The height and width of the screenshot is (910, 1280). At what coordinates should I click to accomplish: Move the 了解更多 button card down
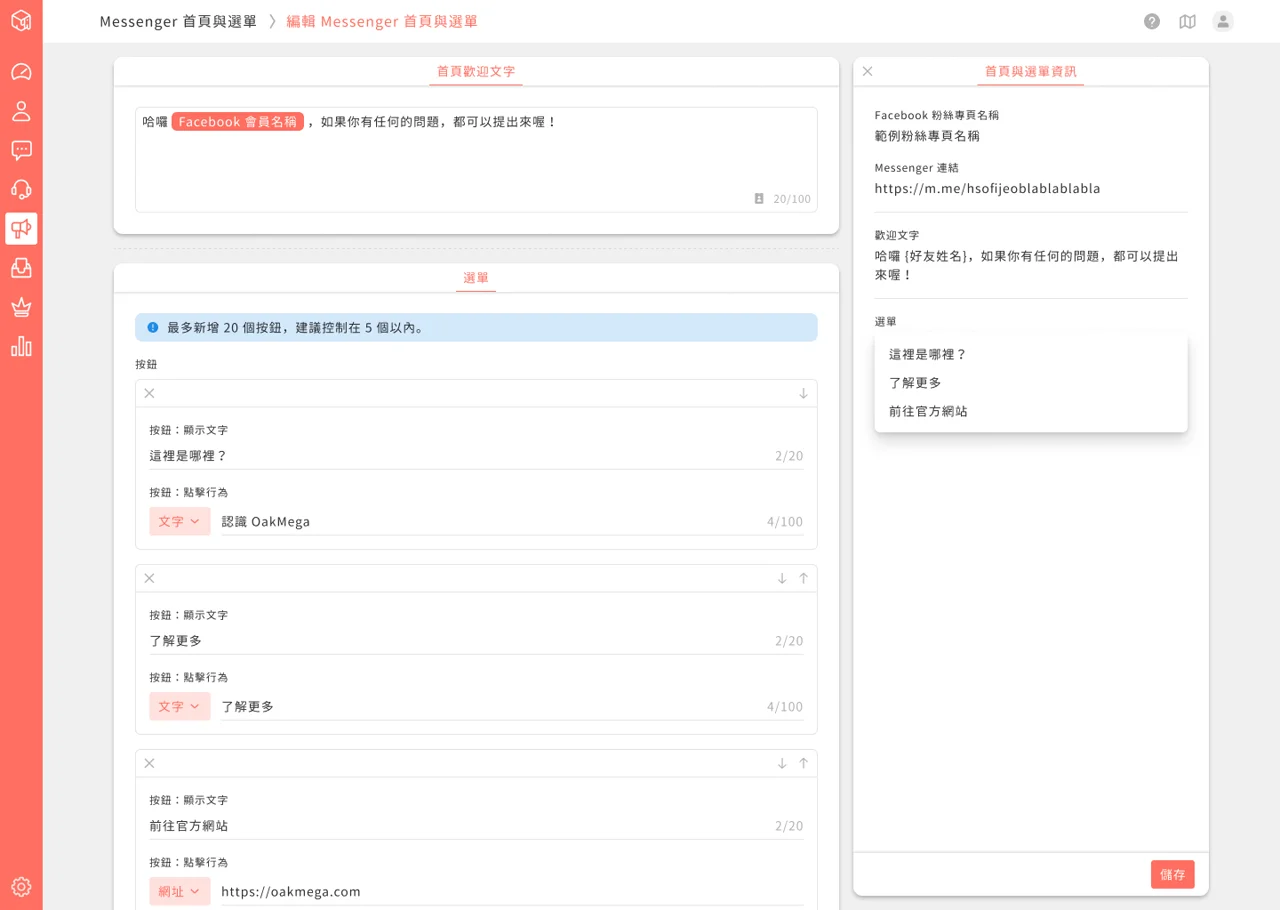782,578
